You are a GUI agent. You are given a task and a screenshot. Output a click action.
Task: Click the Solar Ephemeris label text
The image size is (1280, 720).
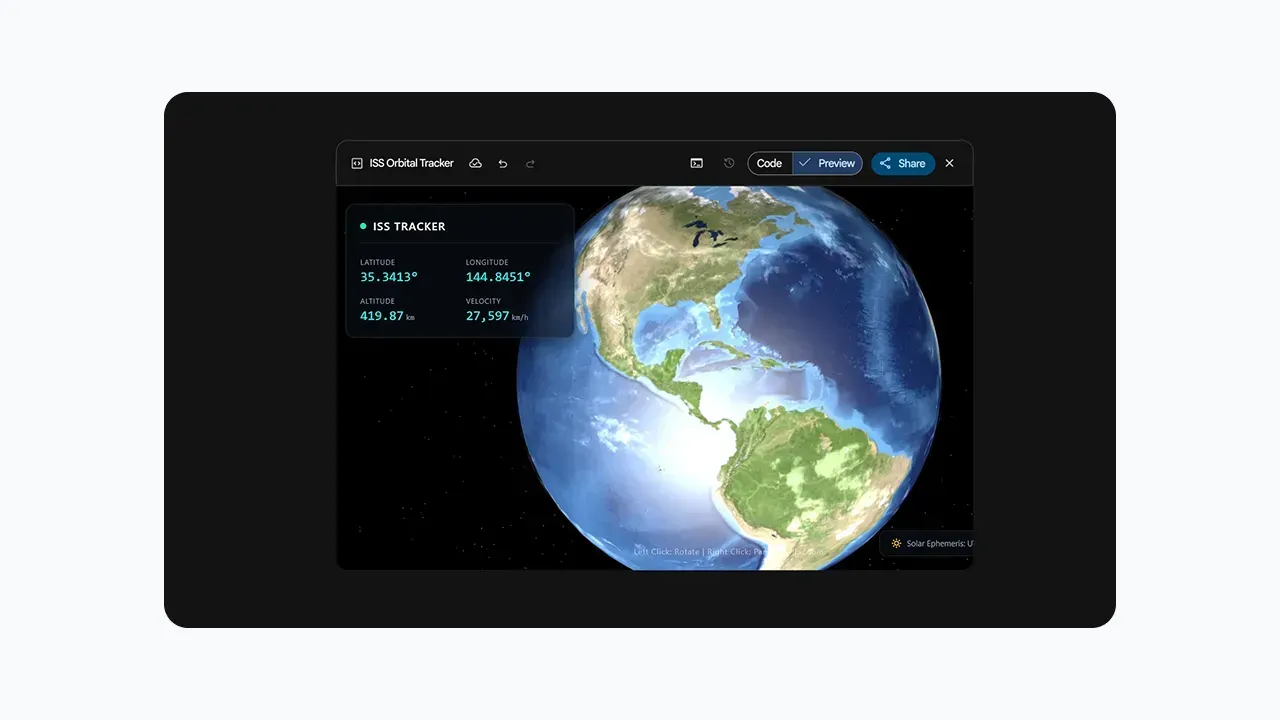point(940,543)
